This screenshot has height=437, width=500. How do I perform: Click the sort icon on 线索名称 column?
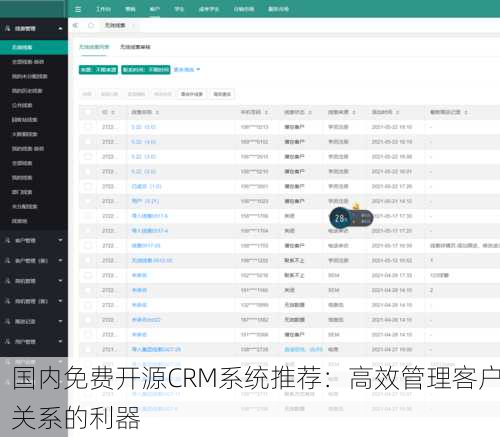click(157, 112)
